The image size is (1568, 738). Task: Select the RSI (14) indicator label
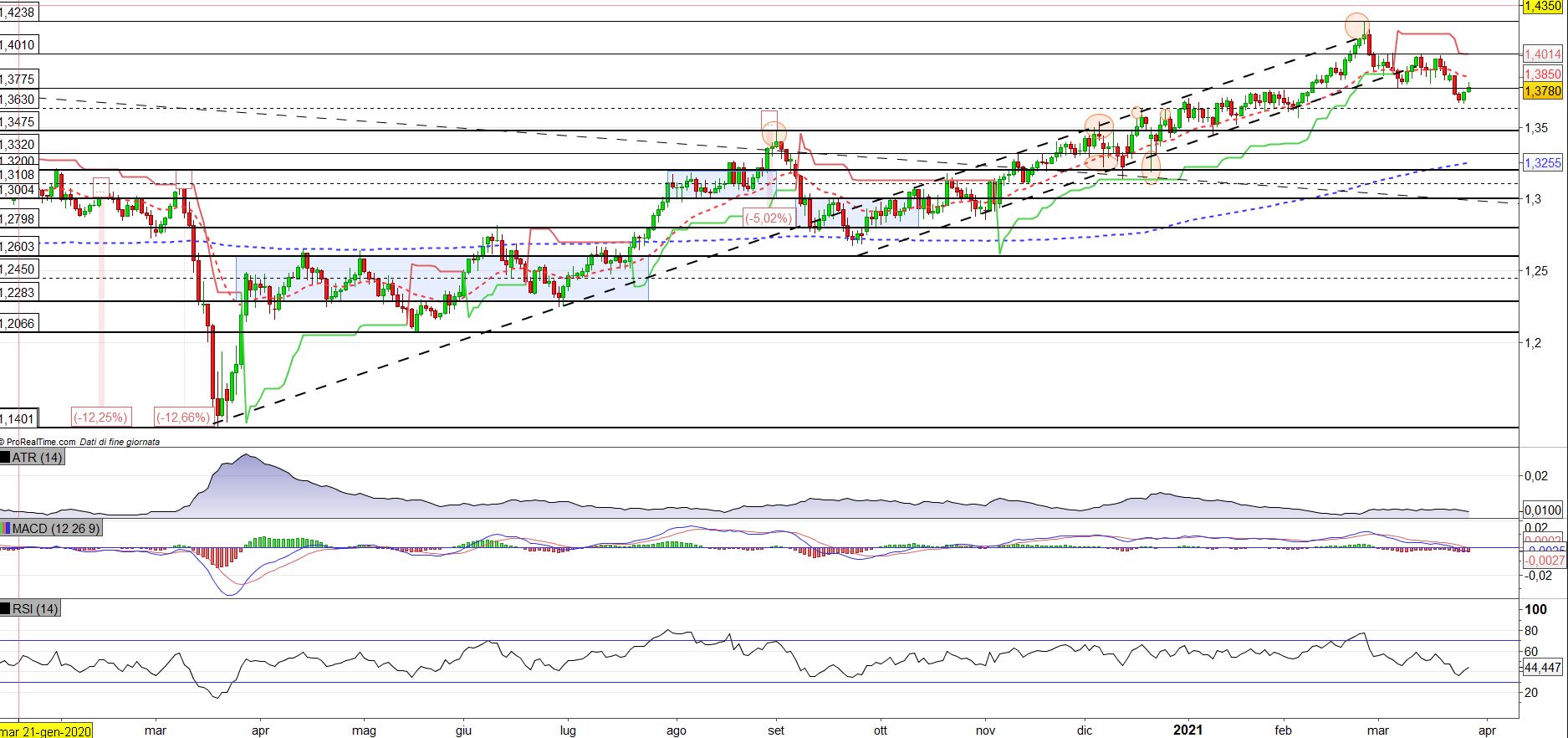click(35, 609)
